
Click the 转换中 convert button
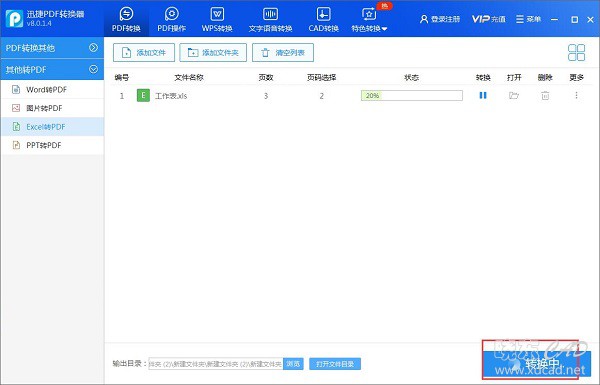537,364
